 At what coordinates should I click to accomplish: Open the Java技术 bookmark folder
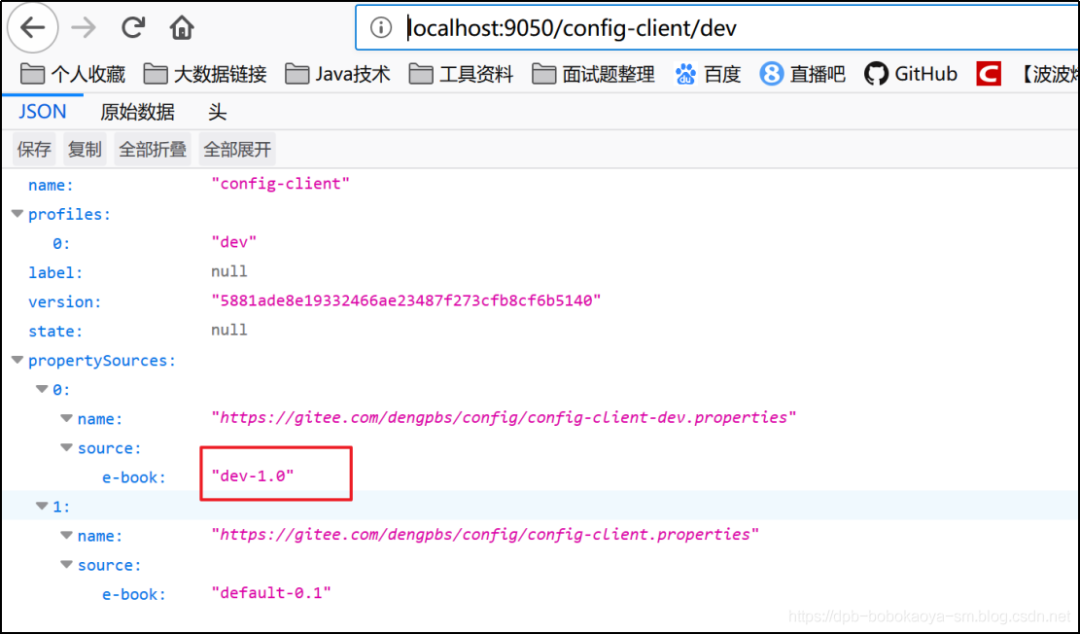point(338,74)
